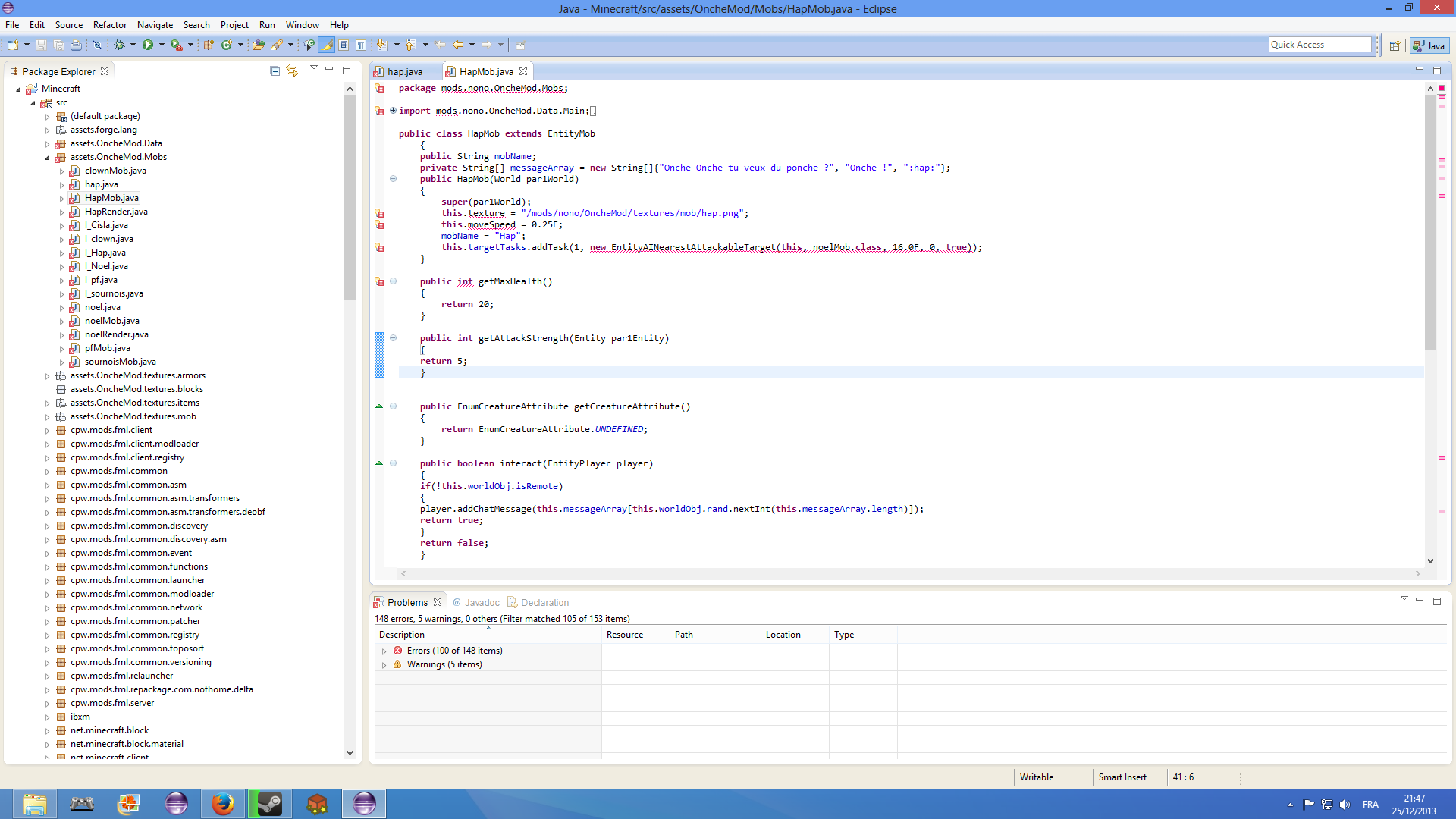Toggle Link with Editor in Package Explorer
Screen dimensions: 1456x819
292,71
